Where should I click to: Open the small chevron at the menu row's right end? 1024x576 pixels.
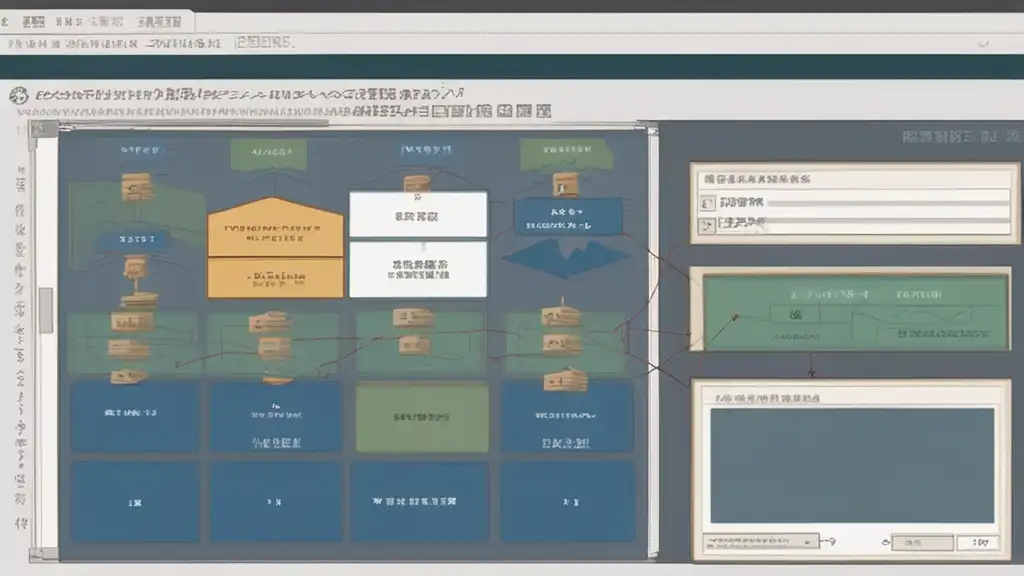983,44
